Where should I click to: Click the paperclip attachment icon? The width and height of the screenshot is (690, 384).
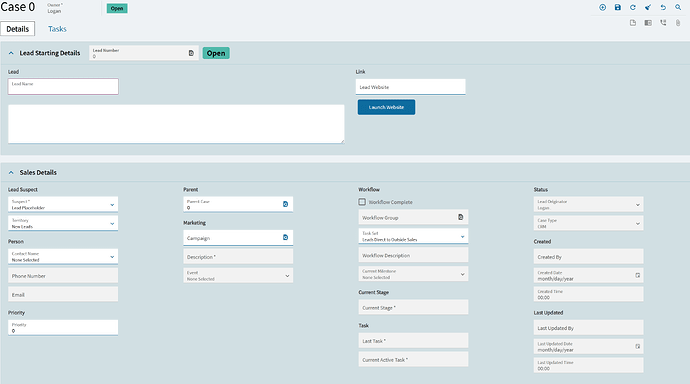pyautogui.click(x=678, y=23)
